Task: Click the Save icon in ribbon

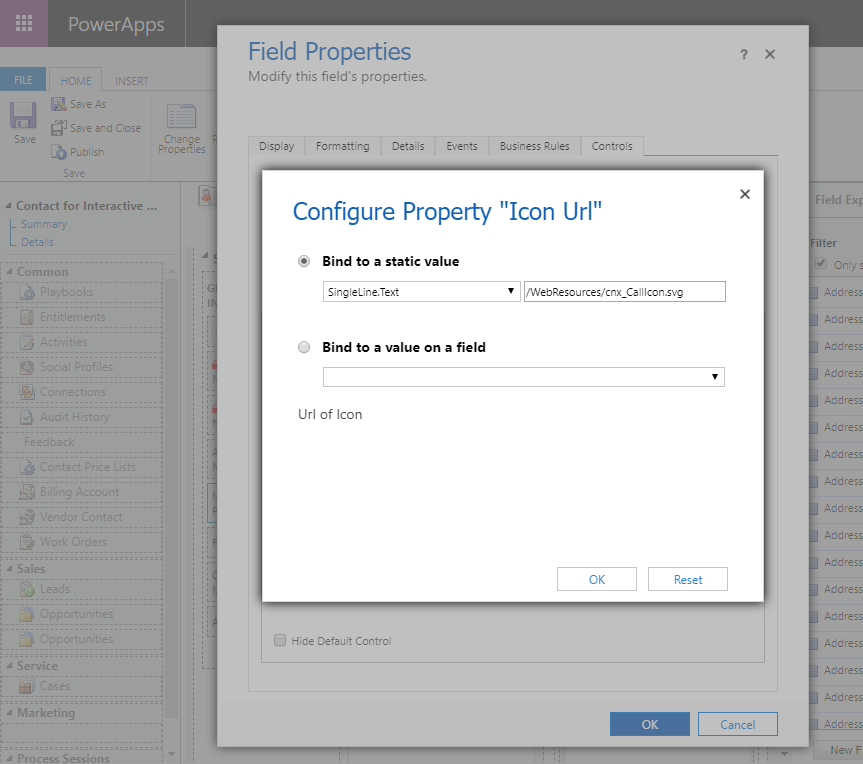Action: [x=23, y=116]
